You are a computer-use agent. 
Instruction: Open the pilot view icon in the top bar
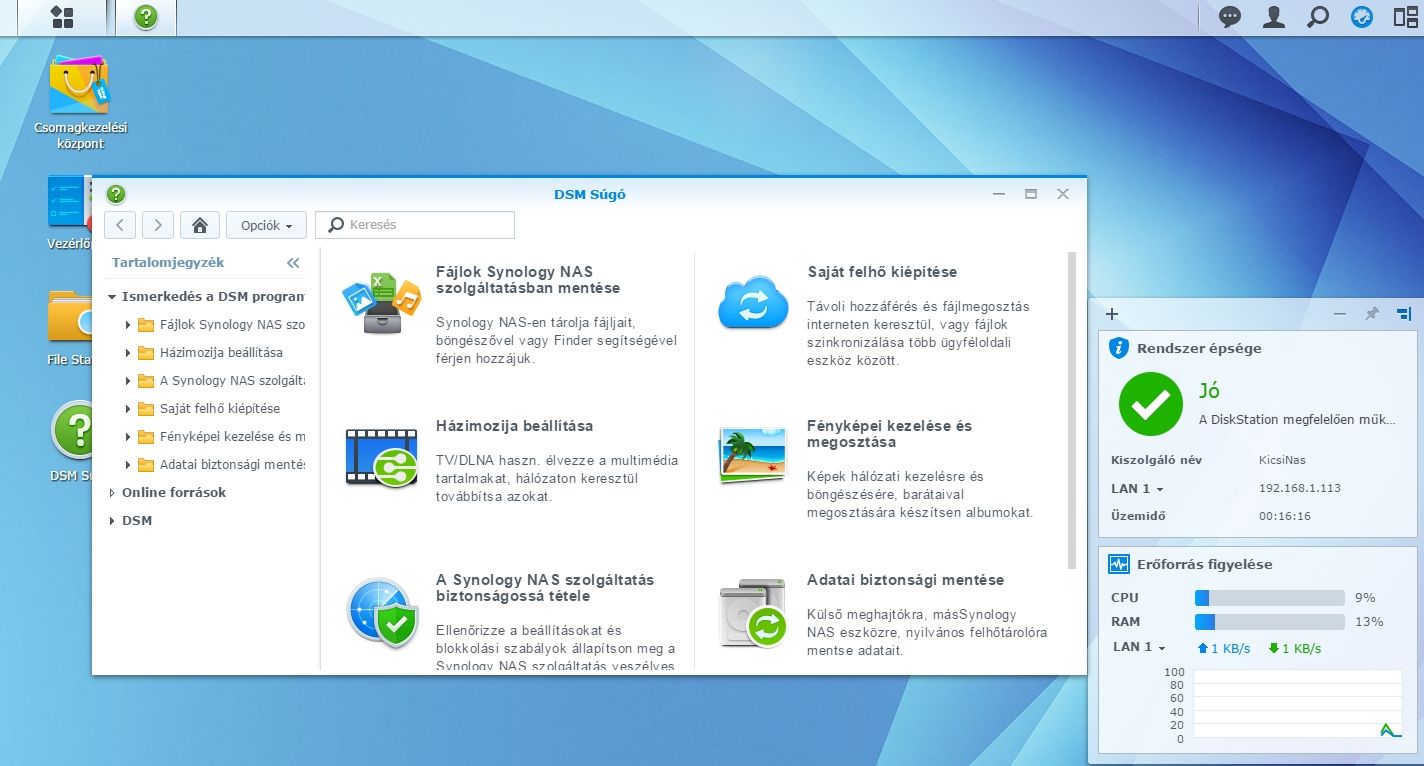point(1405,17)
